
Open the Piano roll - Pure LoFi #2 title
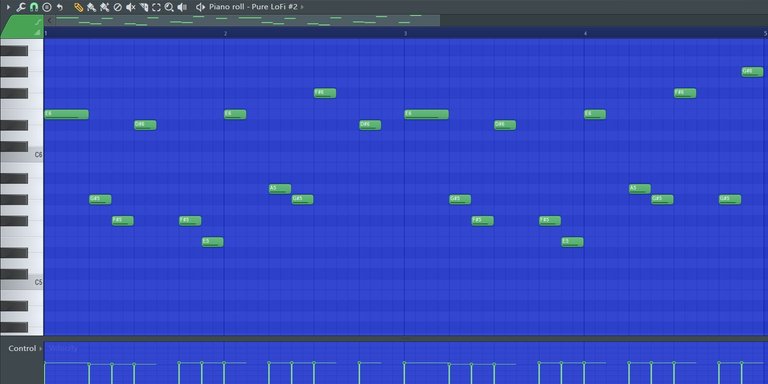pos(253,7)
